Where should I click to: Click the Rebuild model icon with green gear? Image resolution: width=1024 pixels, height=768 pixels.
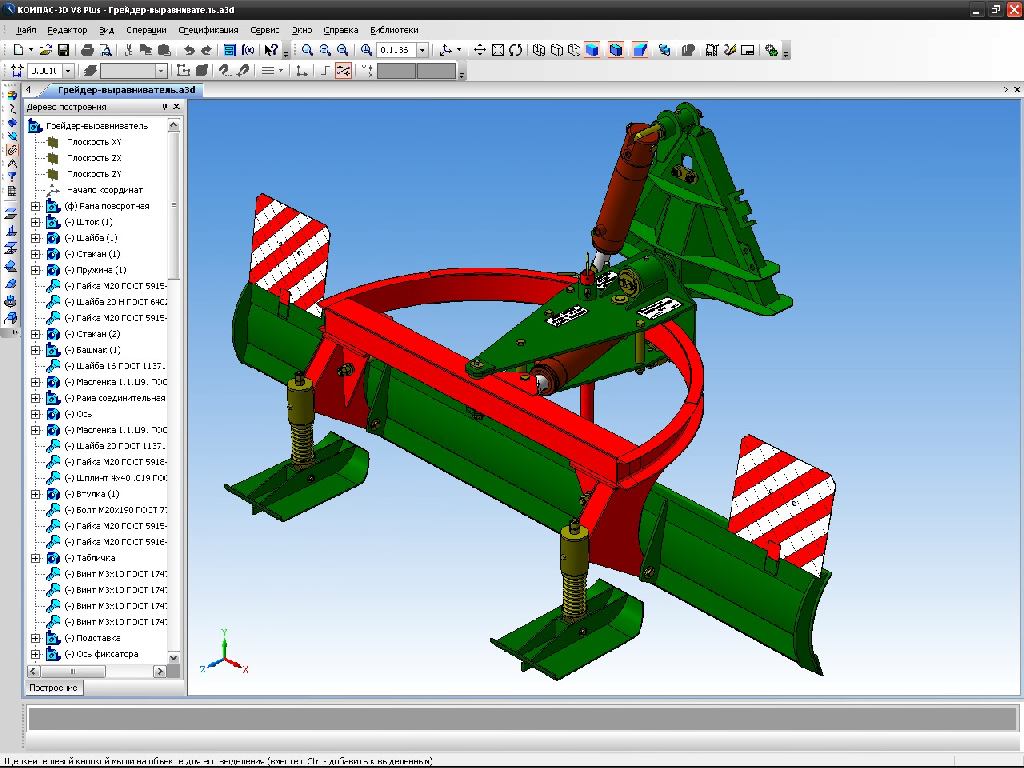[771, 50]
